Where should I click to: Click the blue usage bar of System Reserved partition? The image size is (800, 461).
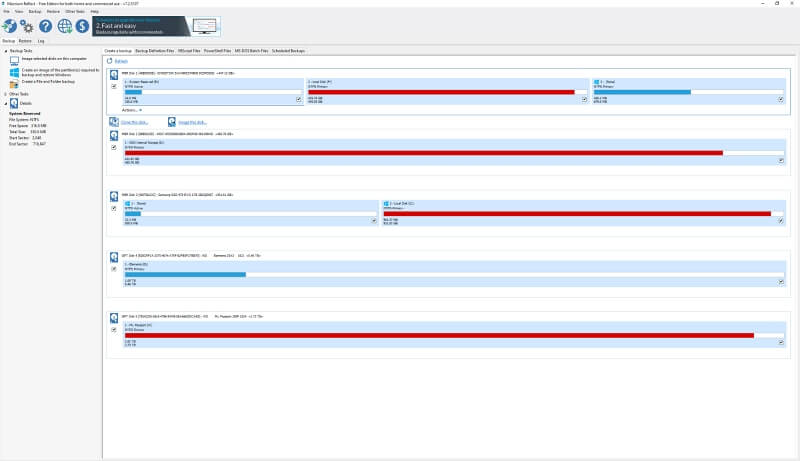click(x=133, y=92)
